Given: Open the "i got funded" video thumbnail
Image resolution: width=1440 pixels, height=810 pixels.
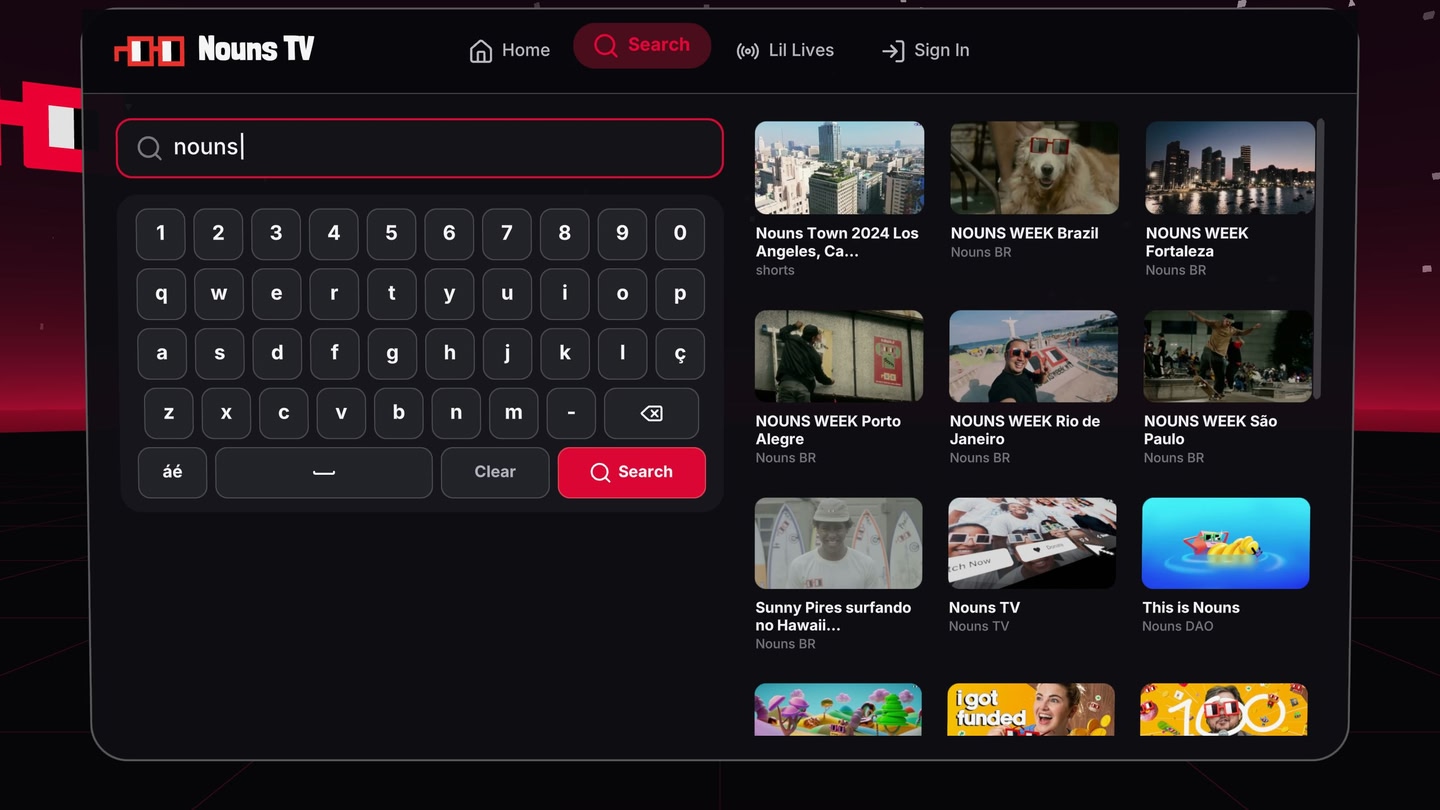Looking at the screenshot, I should coord(1031,709).
